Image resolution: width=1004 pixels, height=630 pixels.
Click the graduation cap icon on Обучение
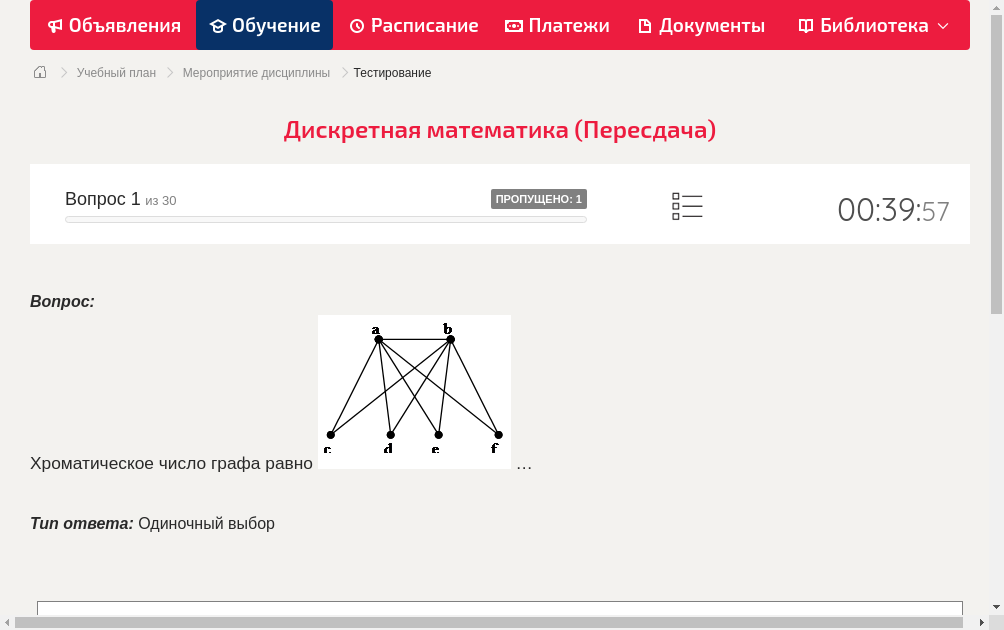click(x=216, y=25)
